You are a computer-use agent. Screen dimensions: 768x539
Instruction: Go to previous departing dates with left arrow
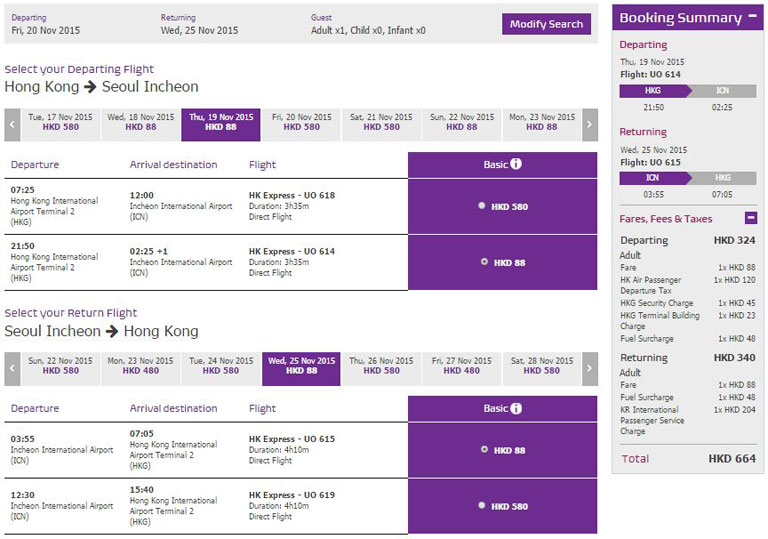click(12, 125)
